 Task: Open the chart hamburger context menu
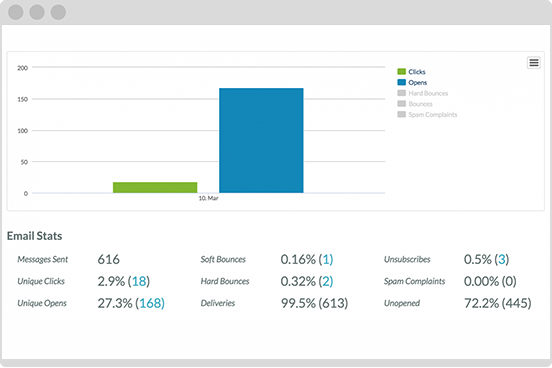(534, 63)
